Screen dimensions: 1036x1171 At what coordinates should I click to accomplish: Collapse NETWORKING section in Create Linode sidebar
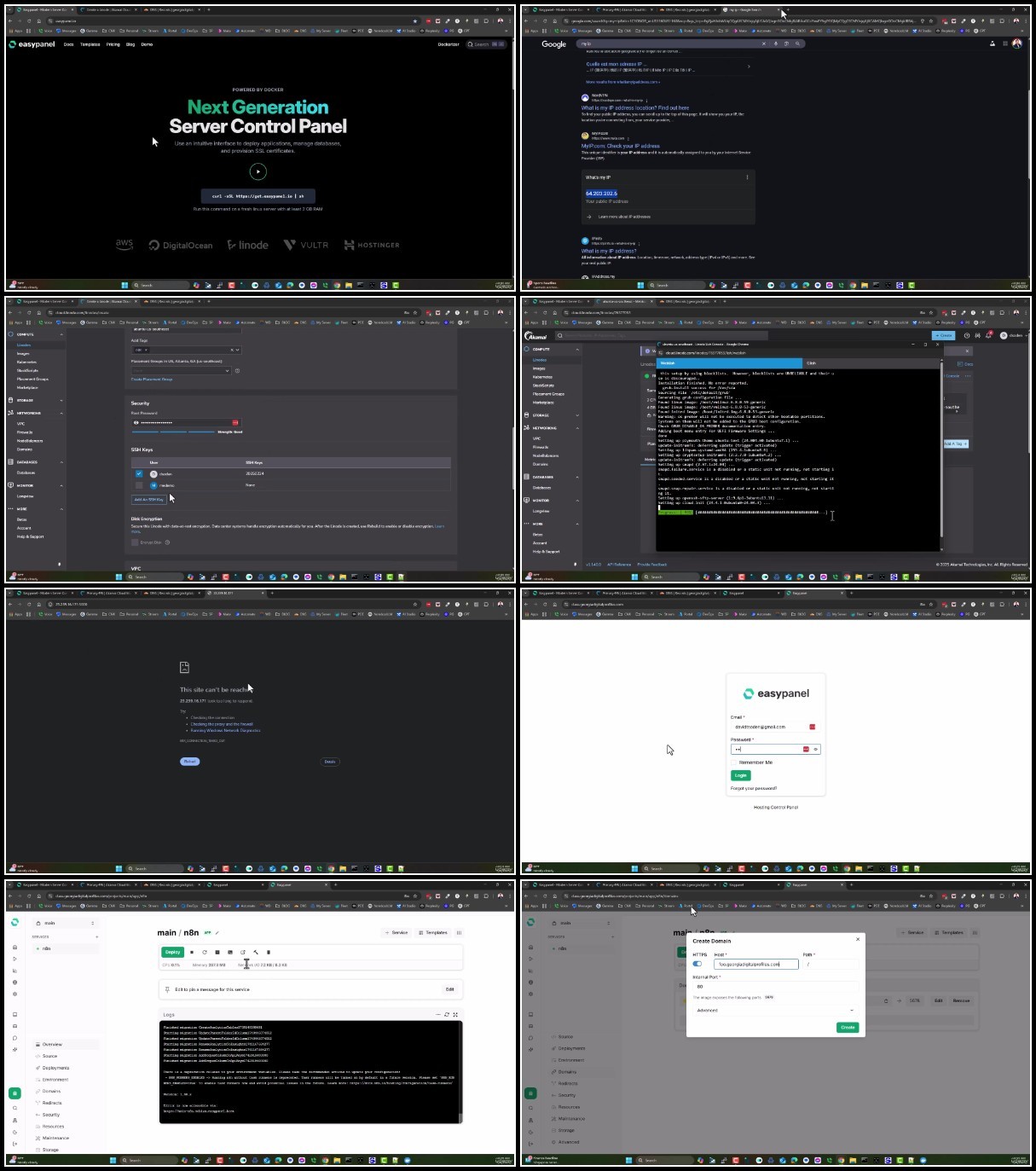tap(61, 413)
